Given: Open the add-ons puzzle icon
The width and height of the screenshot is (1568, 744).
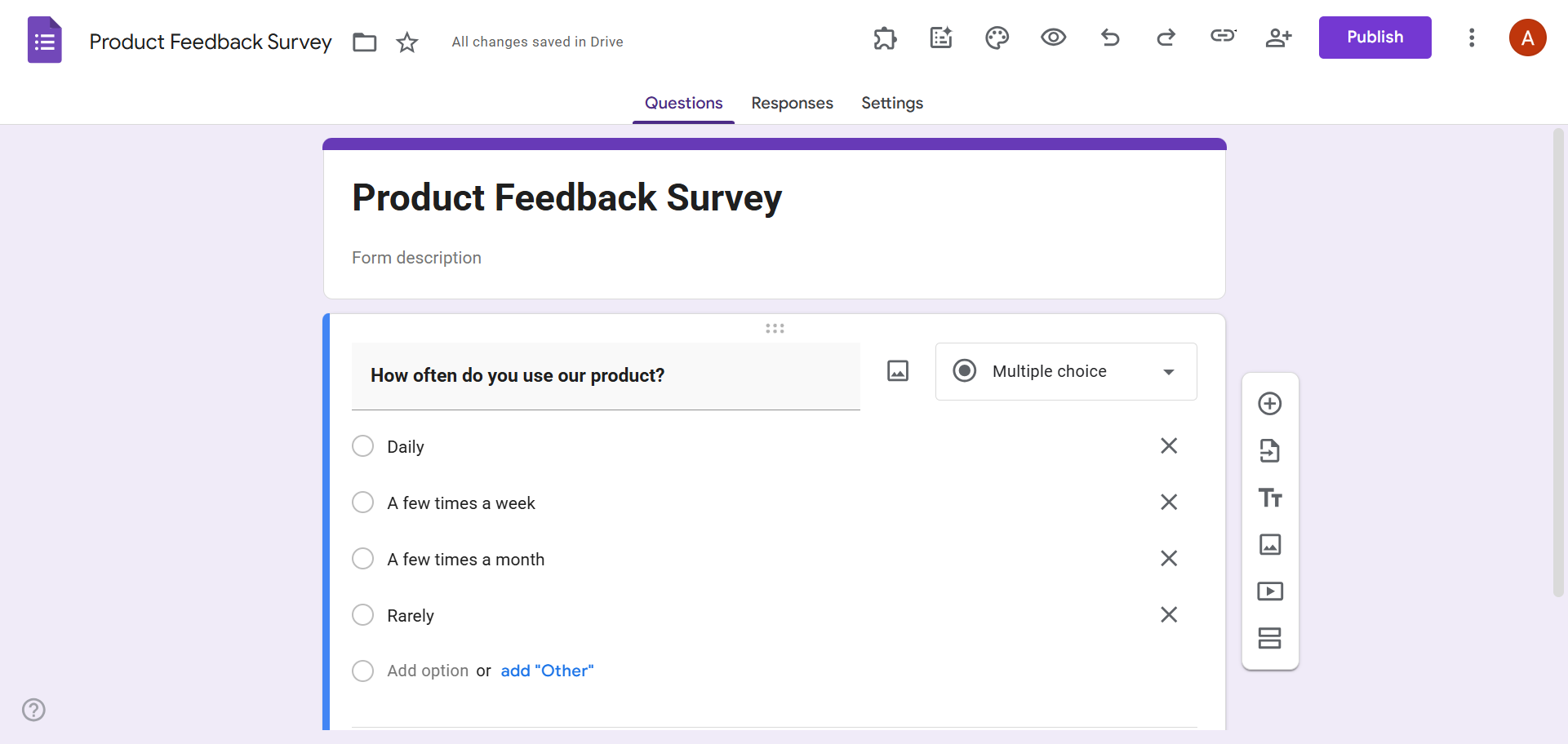Looking at the screenshot, I should [885, 38].
